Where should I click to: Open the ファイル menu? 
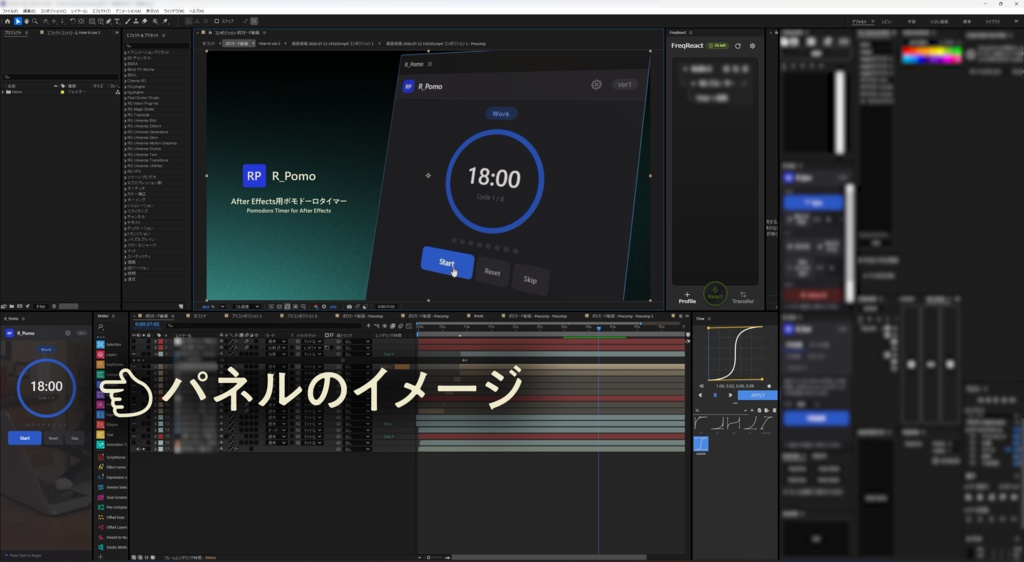click(10, 11)
